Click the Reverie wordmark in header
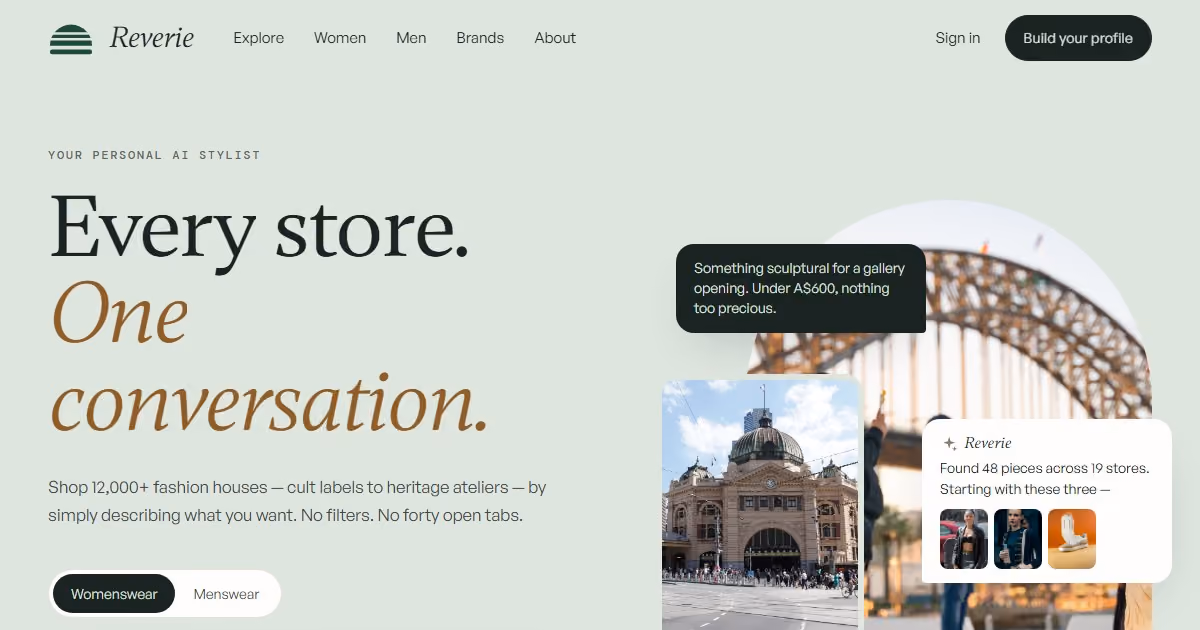1200x630 pixels. pos(152,39)
